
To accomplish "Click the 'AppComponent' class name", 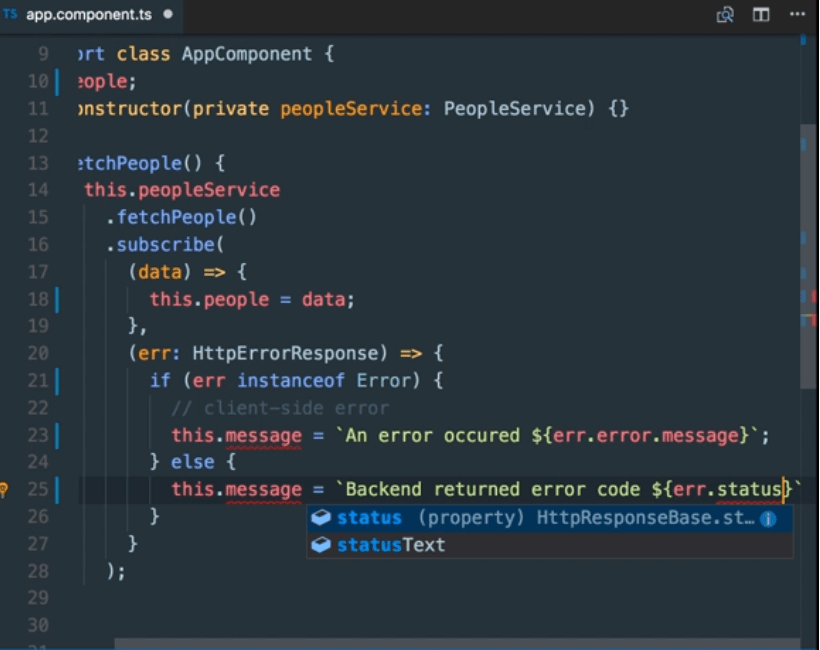I will (247, 54).
